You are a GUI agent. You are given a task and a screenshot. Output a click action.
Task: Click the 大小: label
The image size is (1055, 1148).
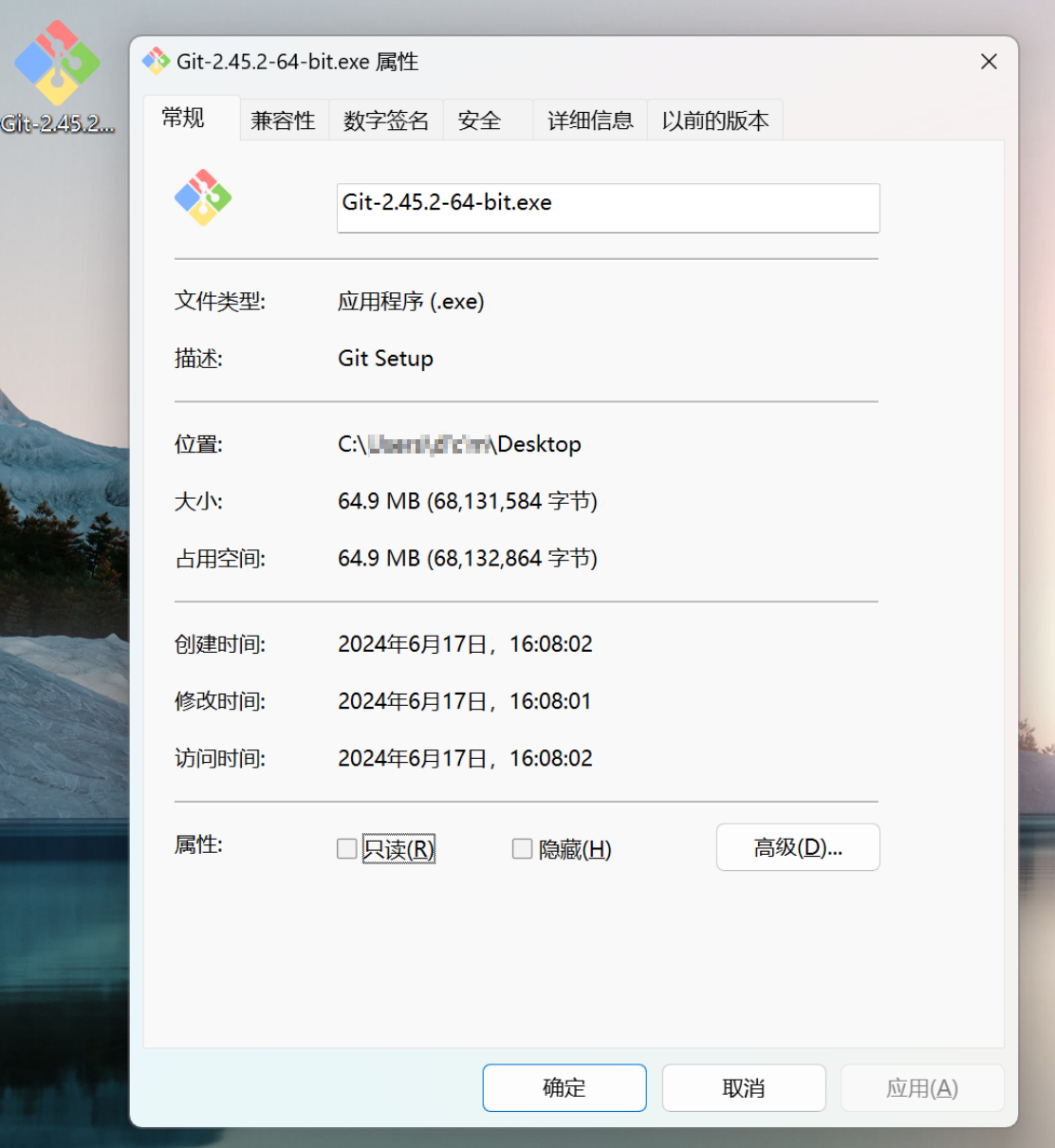198,501
